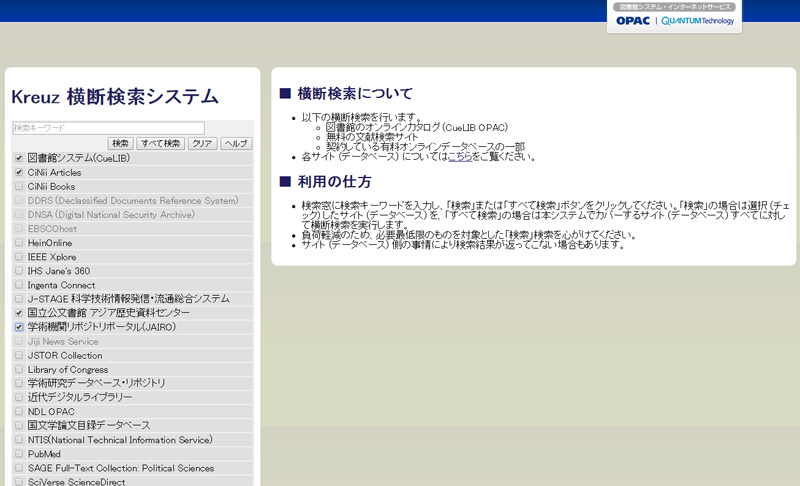The image size is (800, 486).
Task: Click the Kreuz 横断検索システム title
Action: (x=115, y=96)
